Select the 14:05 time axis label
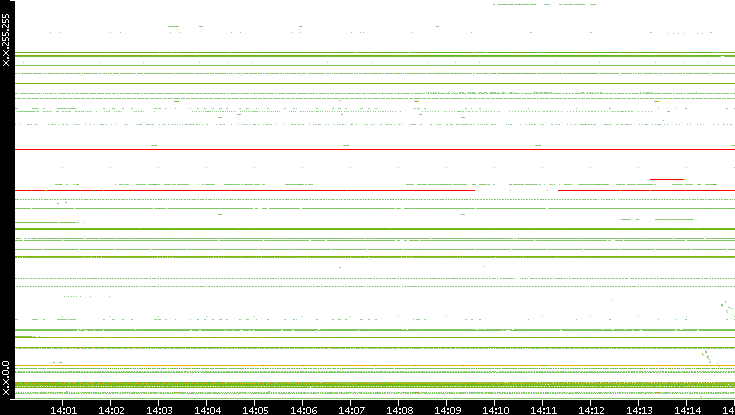Viewport: 735px width, 415px height. [255, 410]
